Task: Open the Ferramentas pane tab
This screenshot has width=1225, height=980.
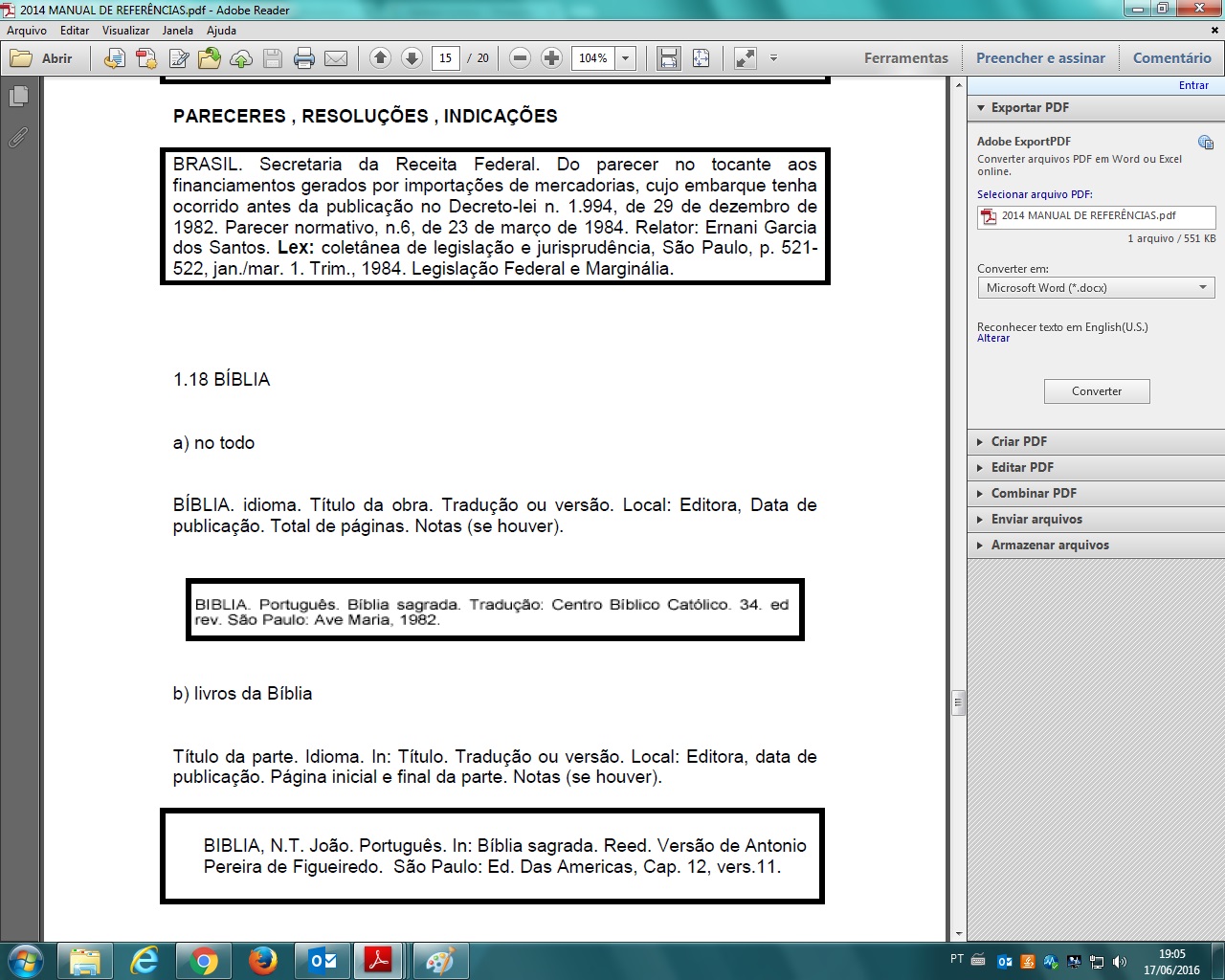Action: click(x=905, y=58)
